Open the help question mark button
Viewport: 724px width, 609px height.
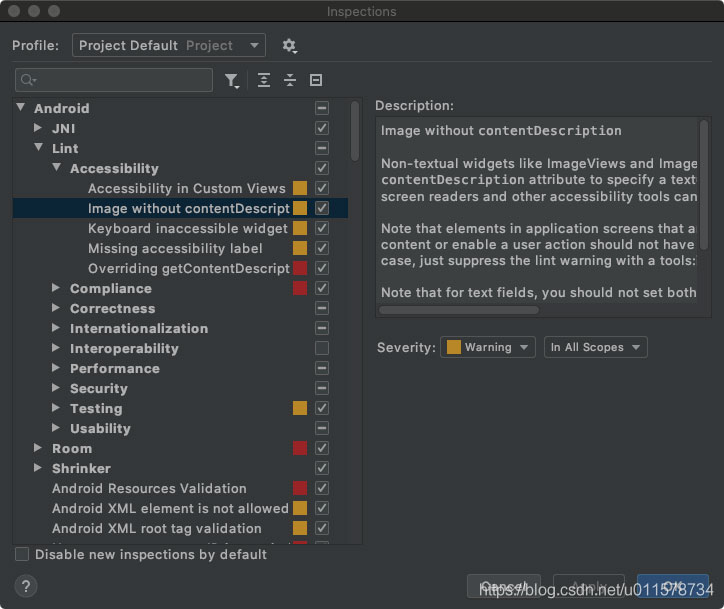click(27, 586)
